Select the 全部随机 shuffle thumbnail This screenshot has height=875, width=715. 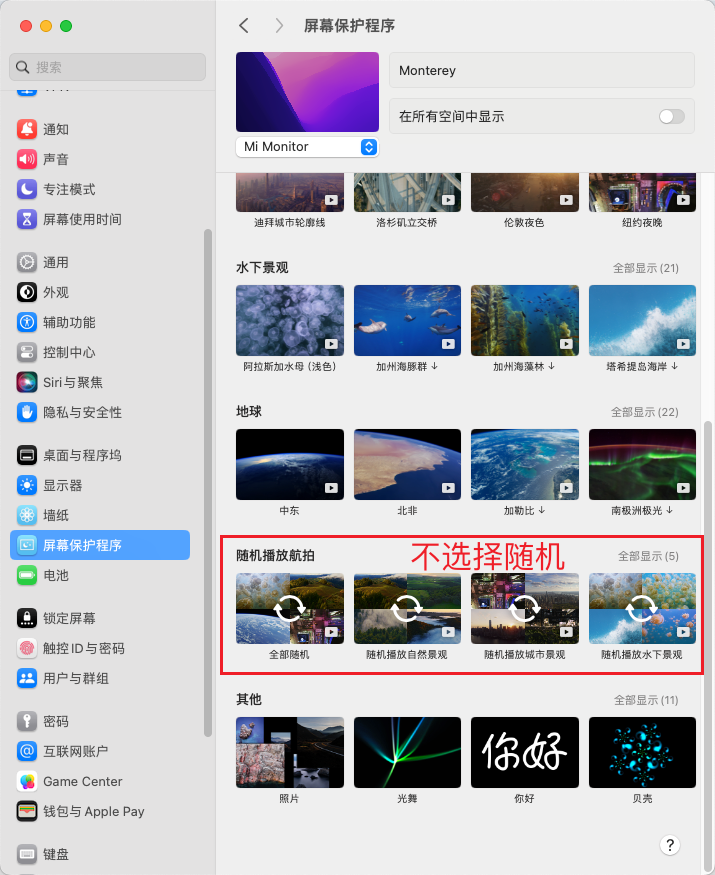coord(290,608)
